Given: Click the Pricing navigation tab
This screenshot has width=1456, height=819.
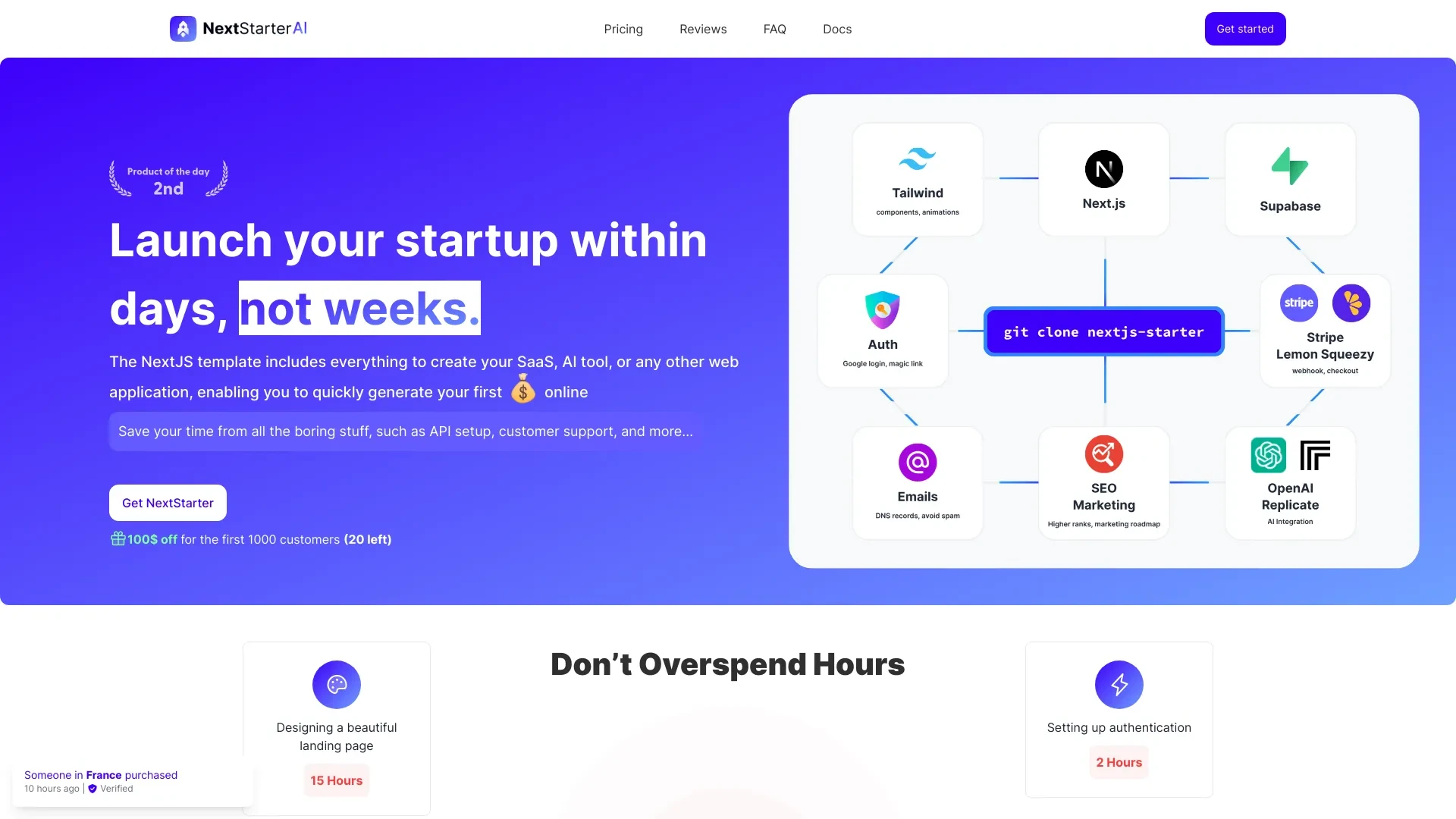Looking at the screenshot, I should coord(623,28).
